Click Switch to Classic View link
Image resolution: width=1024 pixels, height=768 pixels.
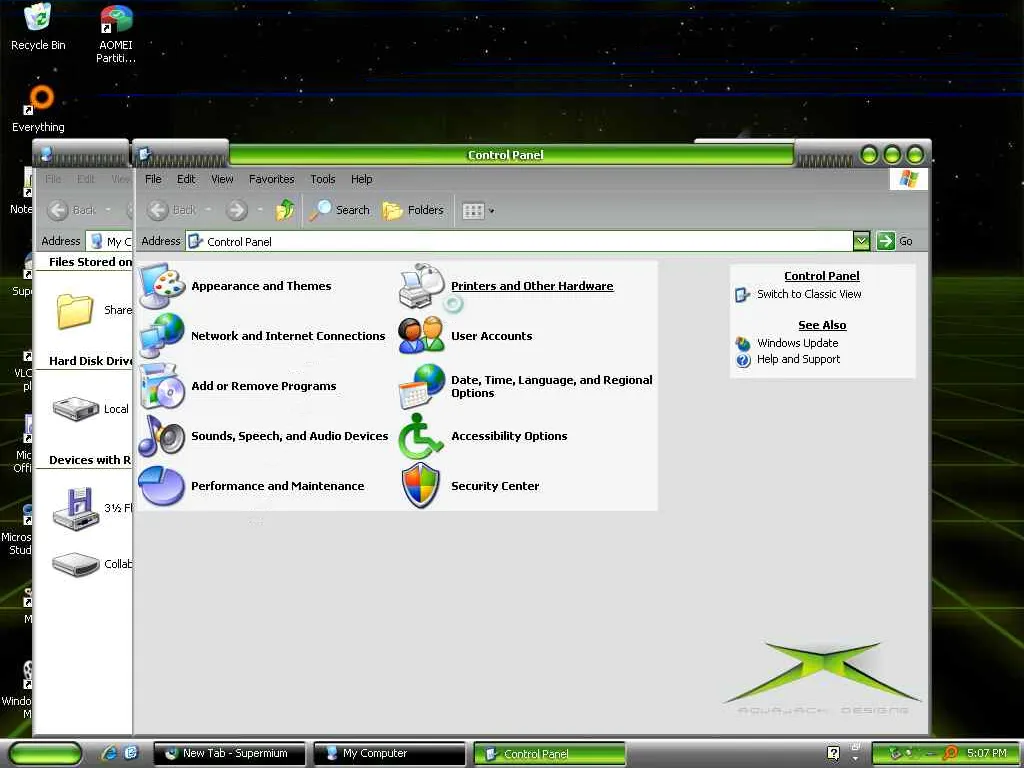pos(809,294)
